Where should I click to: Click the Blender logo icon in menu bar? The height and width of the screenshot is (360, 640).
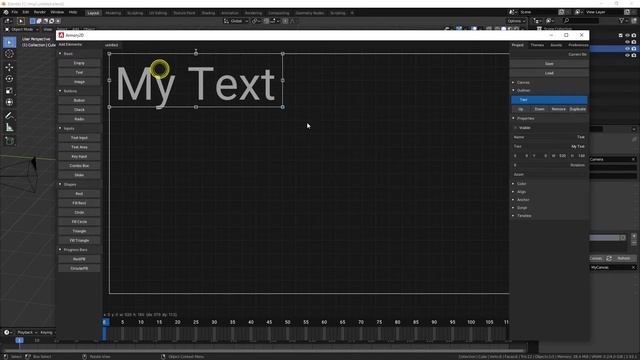coord(6,12)
